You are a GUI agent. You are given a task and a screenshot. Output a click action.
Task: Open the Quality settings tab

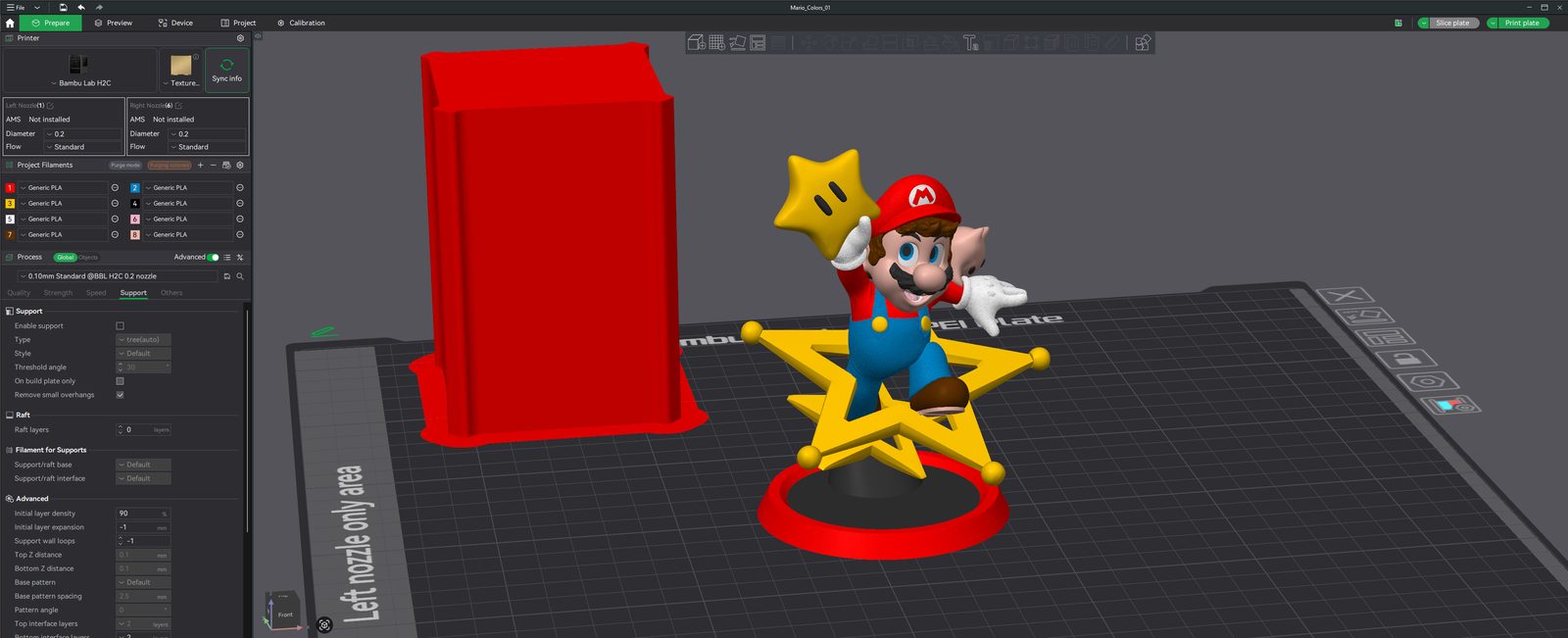19,293
